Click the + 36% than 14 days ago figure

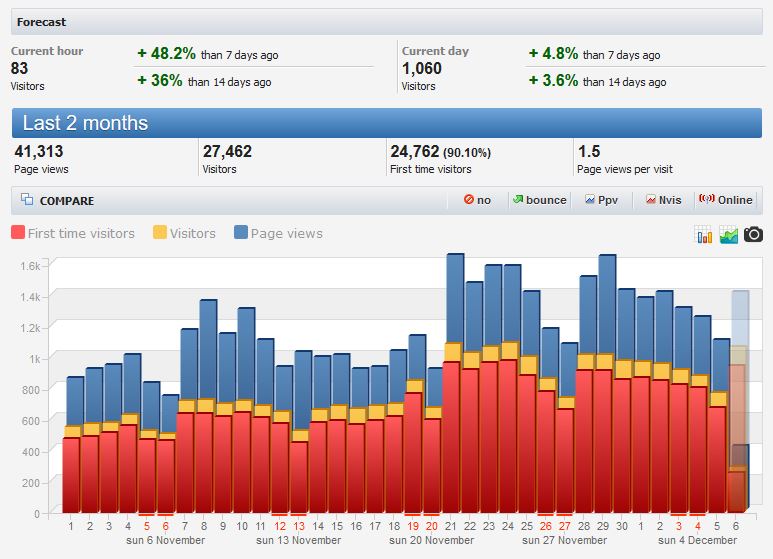(x=204, y=81)
